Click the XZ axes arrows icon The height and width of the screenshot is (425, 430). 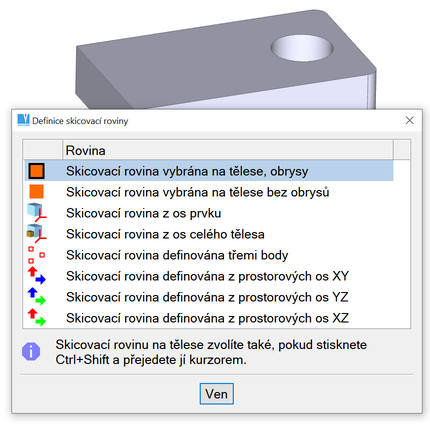36,318
